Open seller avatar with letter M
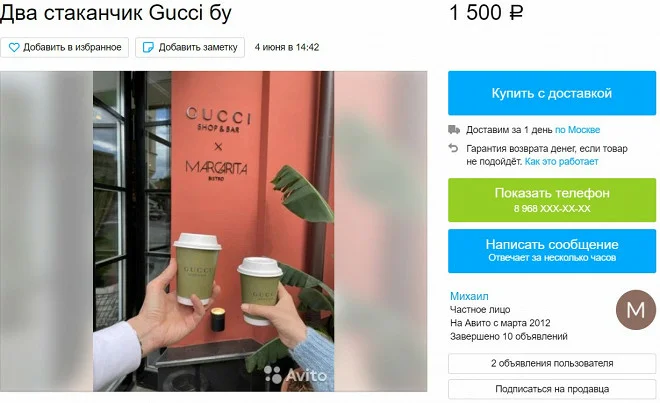The image size is (660, 403). [636, 310]
